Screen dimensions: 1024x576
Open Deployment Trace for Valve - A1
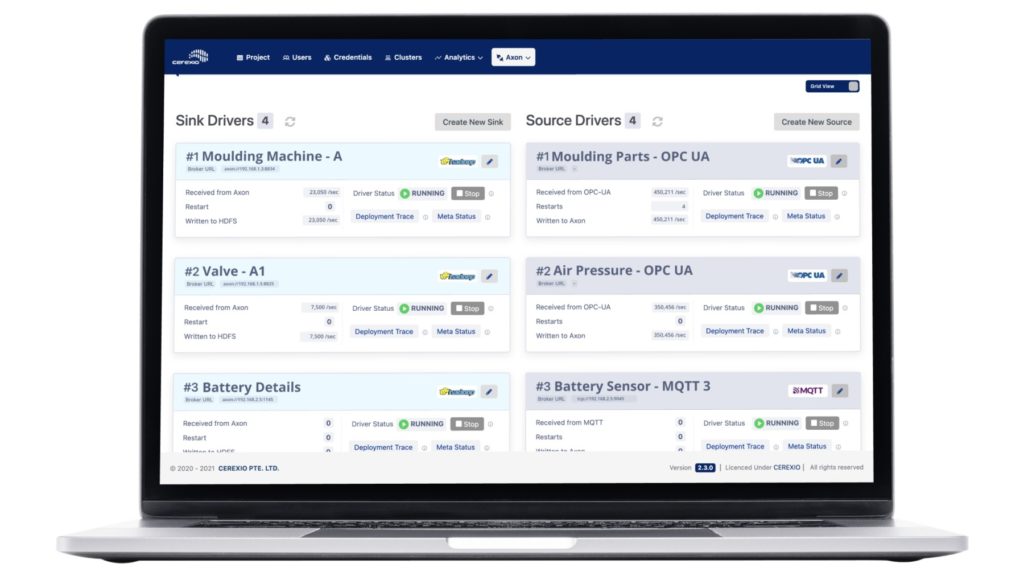tap(384, 332)
